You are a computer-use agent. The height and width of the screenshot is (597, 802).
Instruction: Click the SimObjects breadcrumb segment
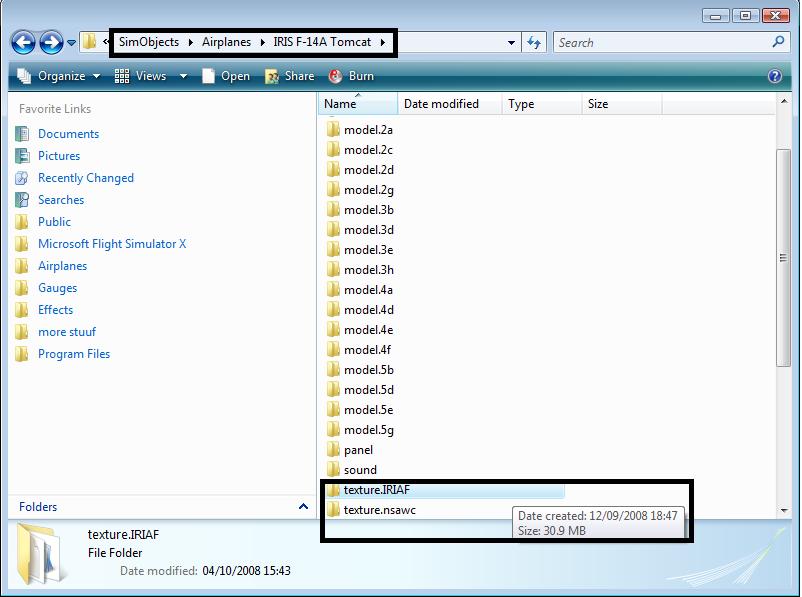pyautogui.click(x=148, y=42)
